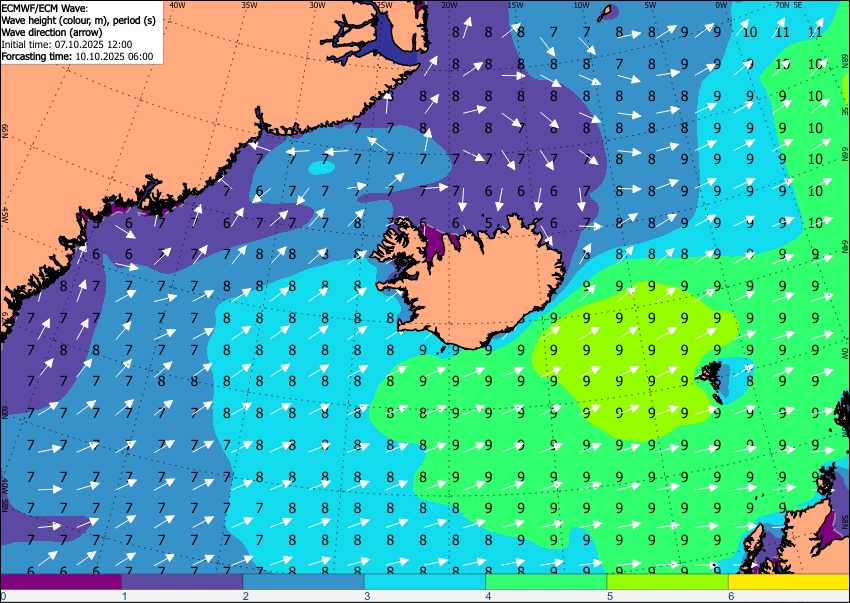Click the '35W' longitude label
The width and height of the screenshot is (850, 603).
[249, 5]
